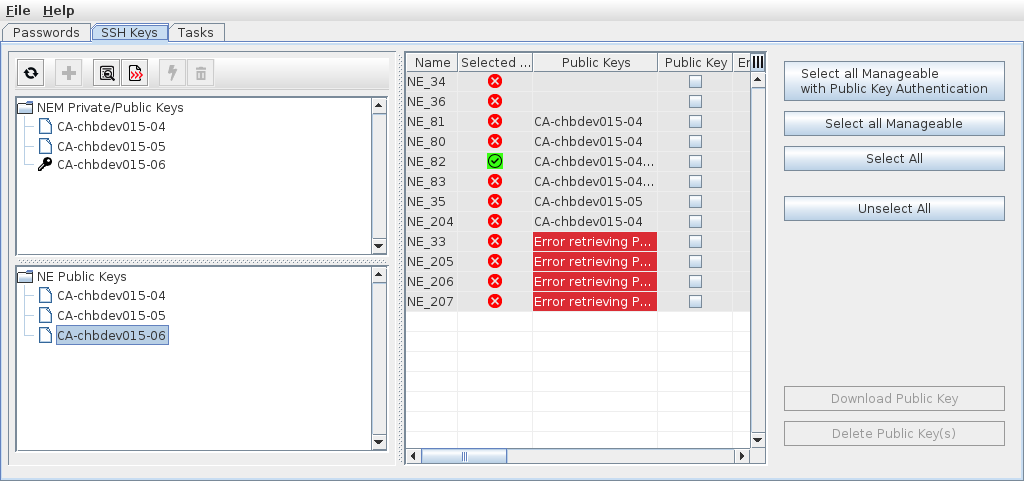Click the red arrows upload key icon

(x=135, y=73)
